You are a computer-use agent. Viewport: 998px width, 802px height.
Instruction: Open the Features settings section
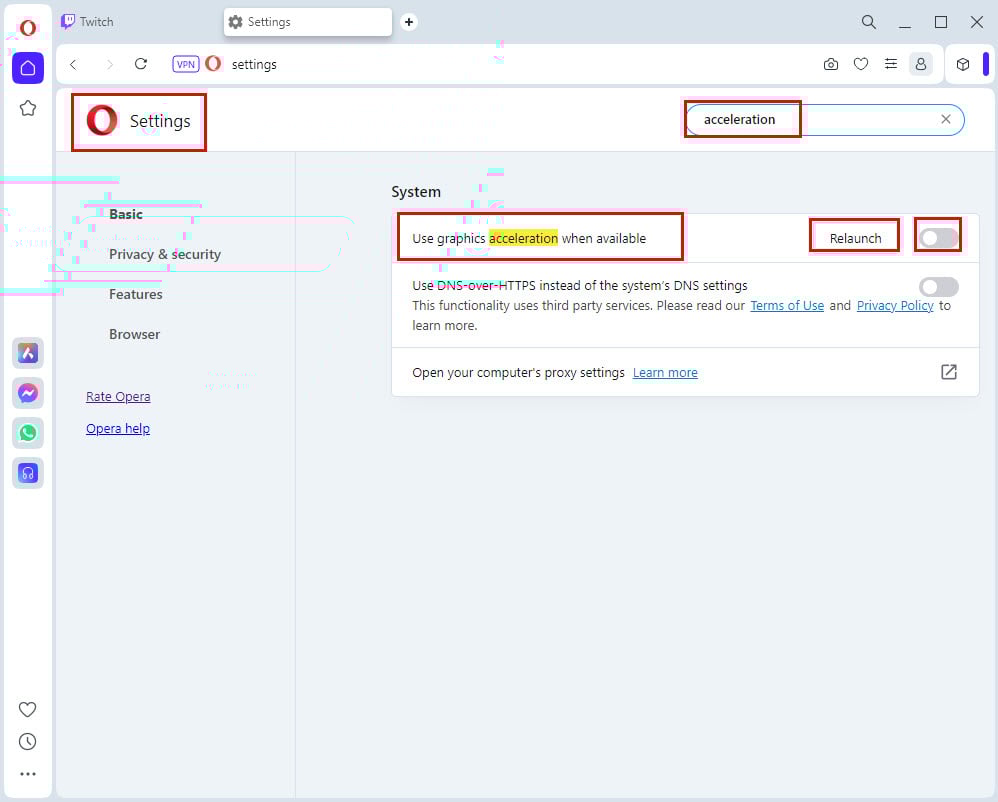click(136, 294)
